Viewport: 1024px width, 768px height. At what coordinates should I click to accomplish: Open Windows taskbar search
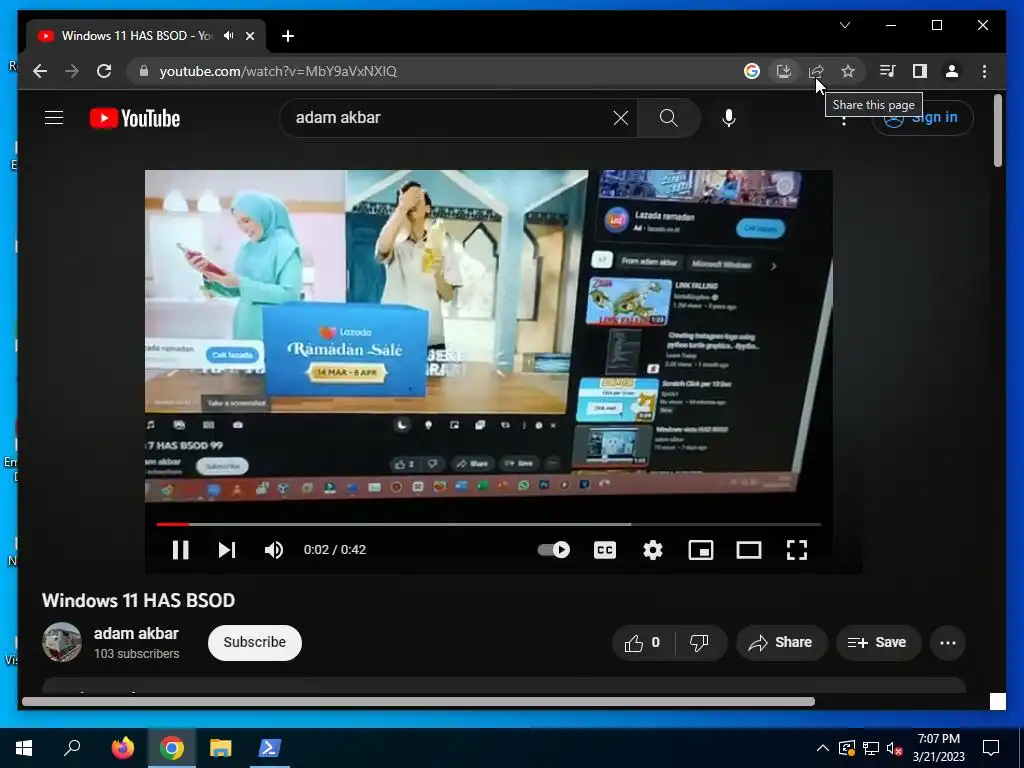coord(72,748)
